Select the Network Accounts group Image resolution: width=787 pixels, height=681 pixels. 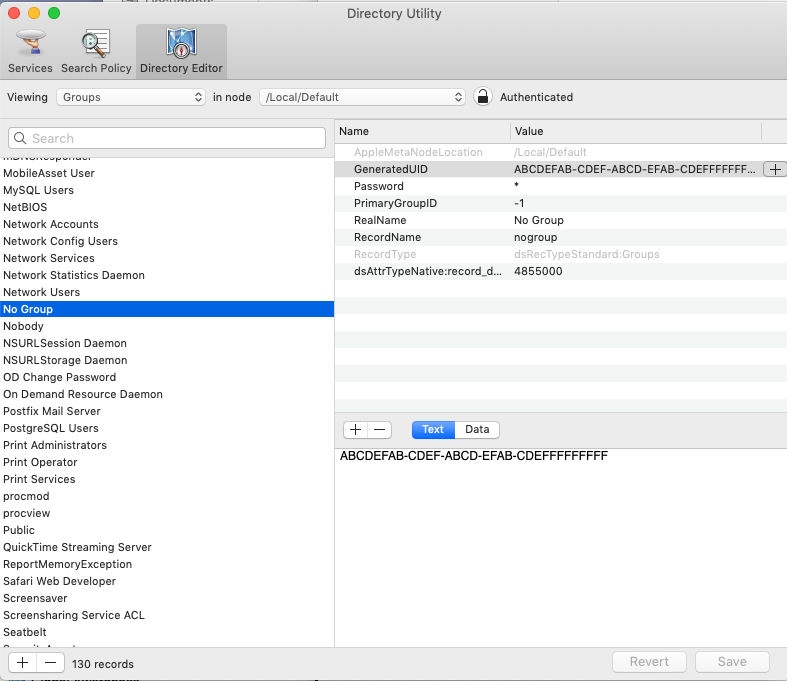[167, 224]
